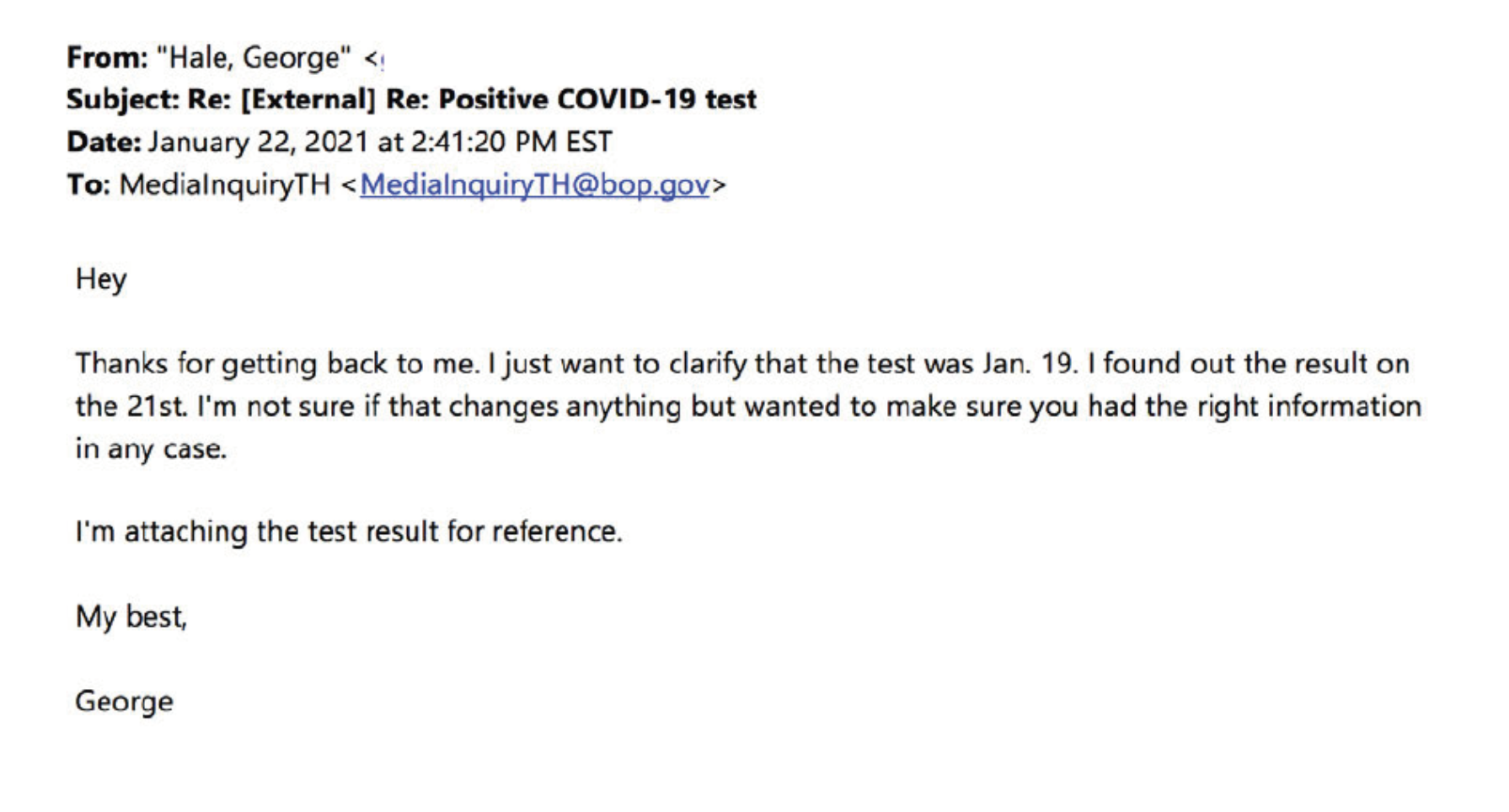Image resolution: width=1509 pixels, height=812 pixels.
Task: Click "the 21st" in the body
Action: (x=130, y=407)
